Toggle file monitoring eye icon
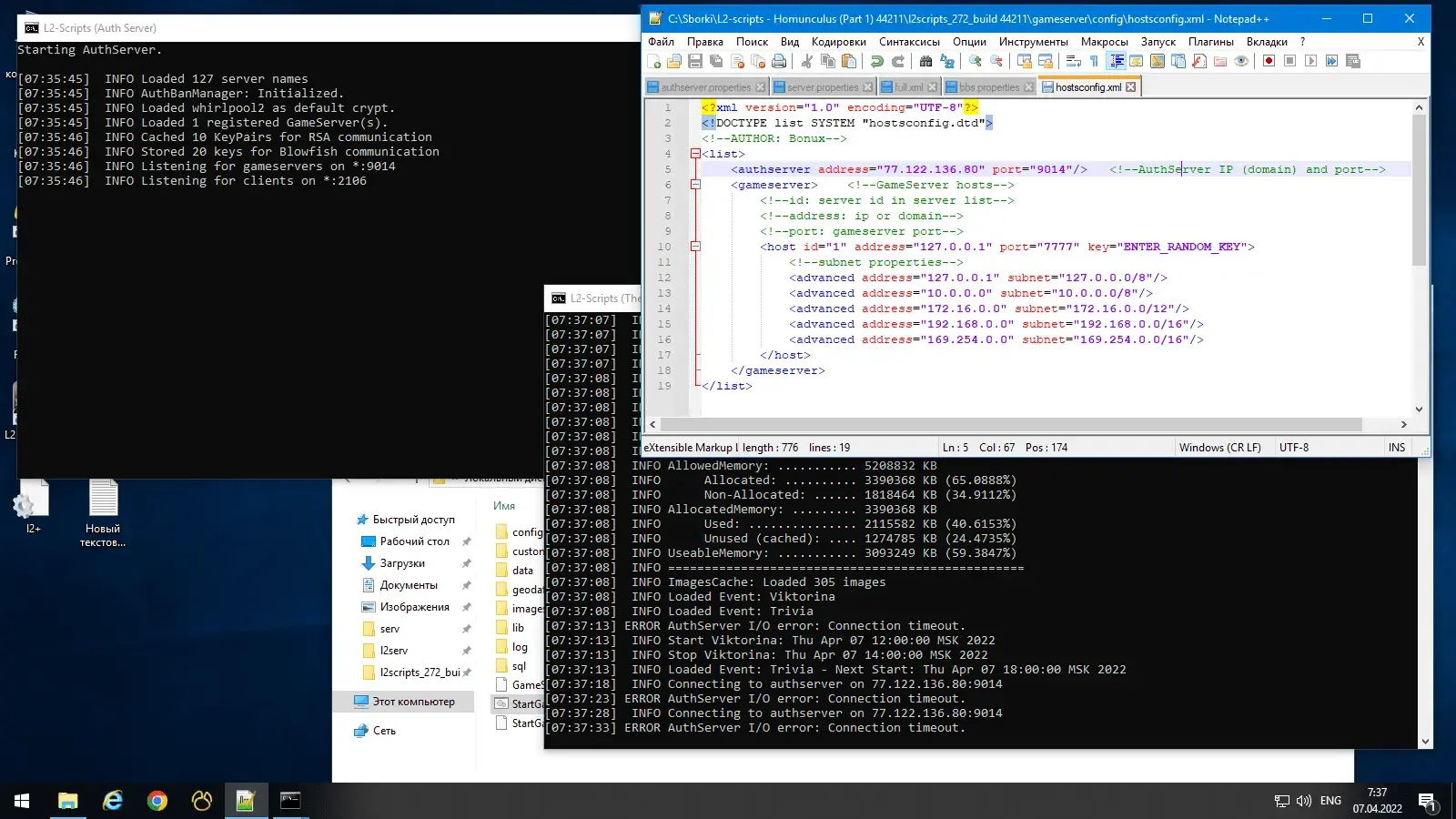The width and height of the screenshot is (1456, 819). (x=1241, y=61)
